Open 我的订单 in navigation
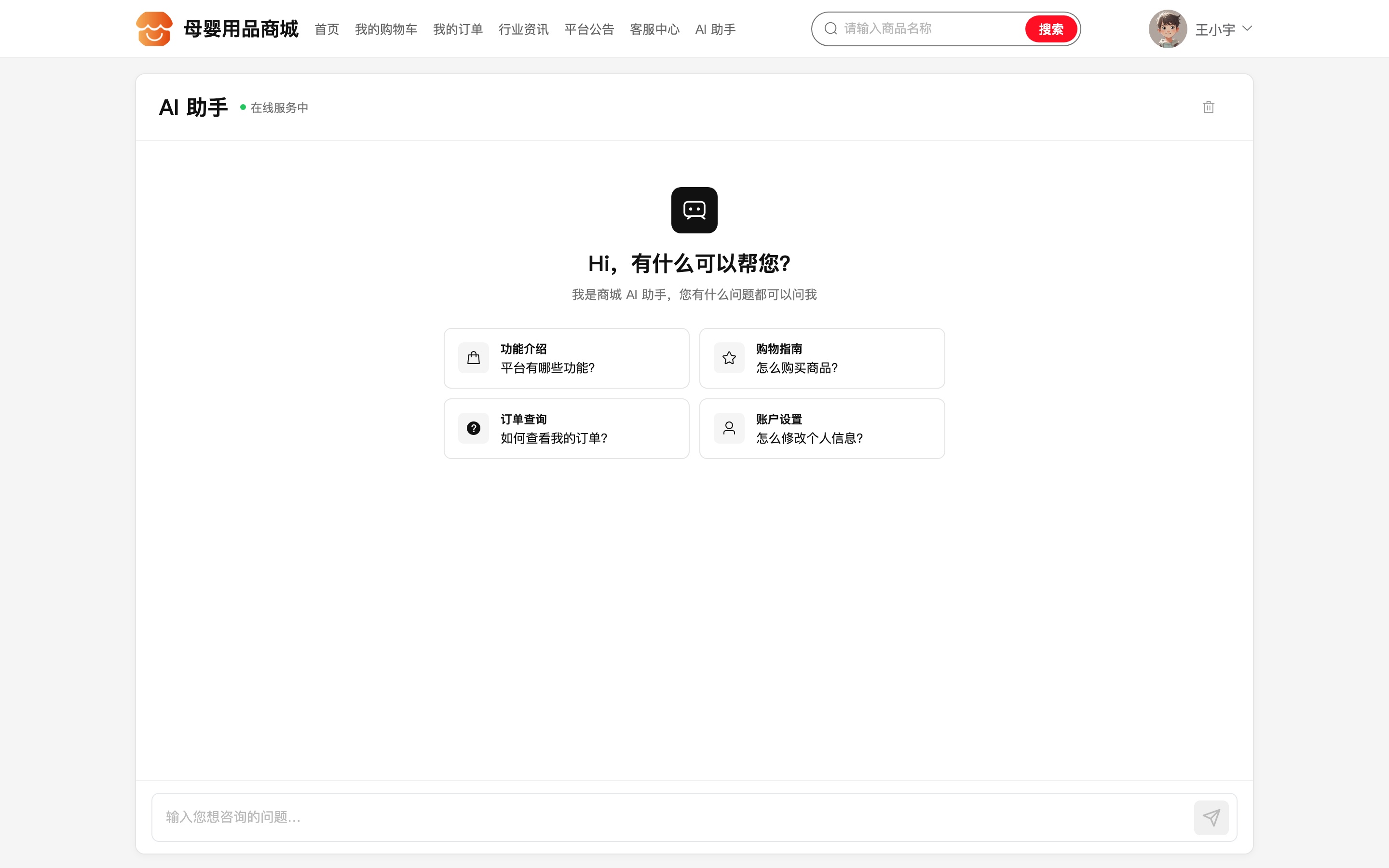This screenshot has width=1389, height=868. 457,29
